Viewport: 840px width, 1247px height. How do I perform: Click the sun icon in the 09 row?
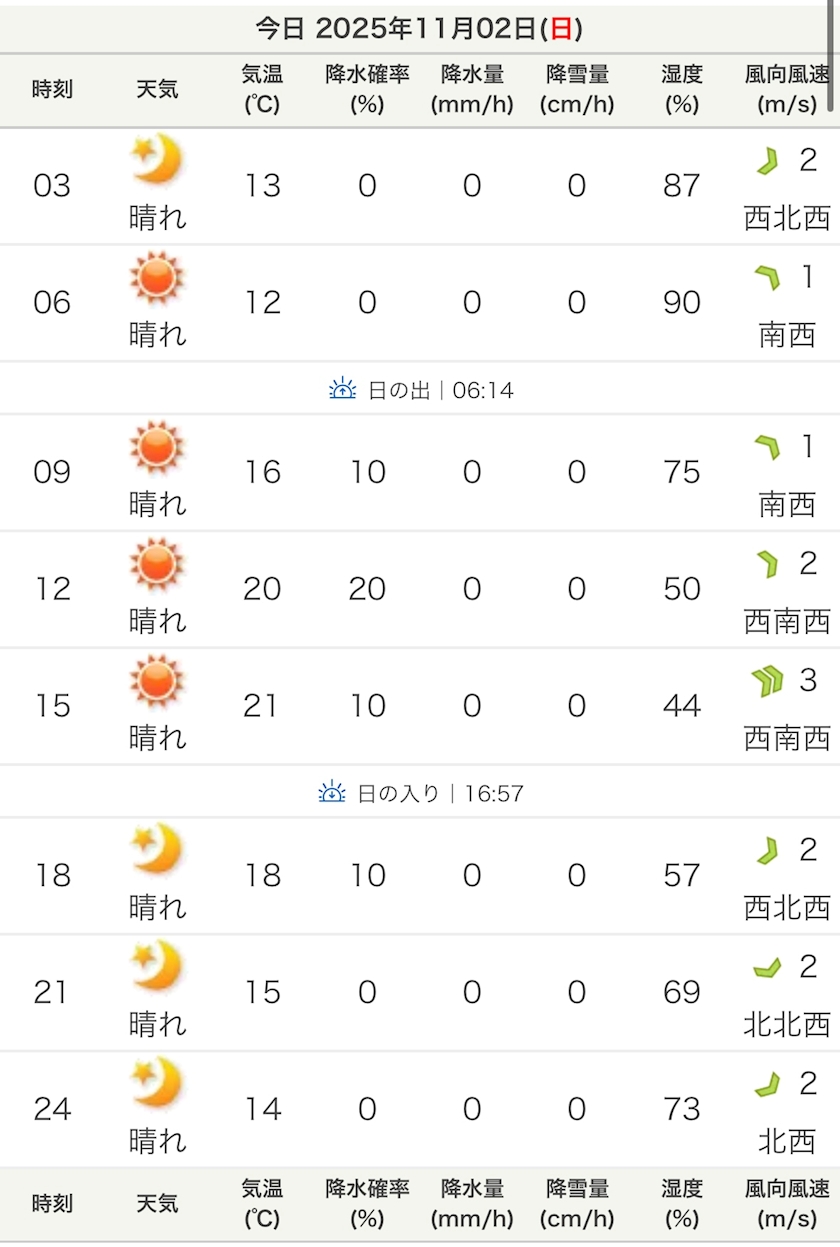click(157, 447)
